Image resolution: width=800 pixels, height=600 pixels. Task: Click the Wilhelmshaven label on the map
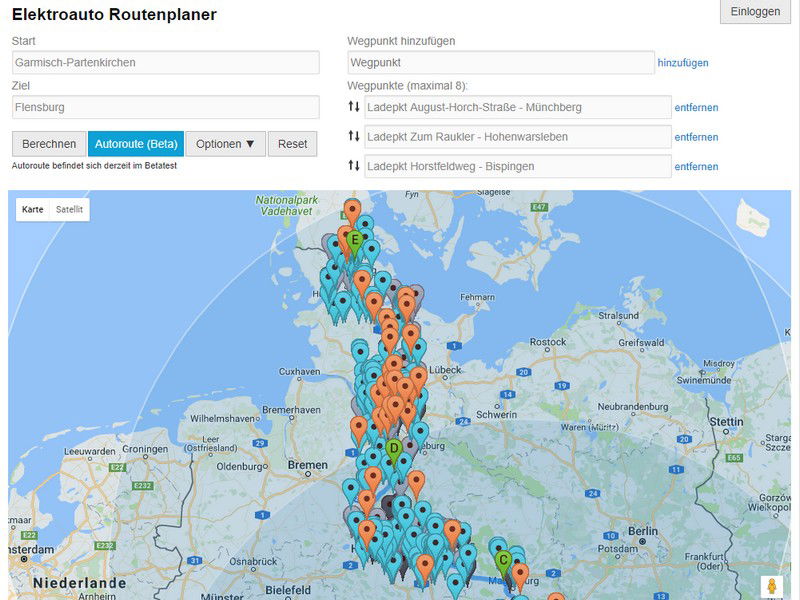222,419
